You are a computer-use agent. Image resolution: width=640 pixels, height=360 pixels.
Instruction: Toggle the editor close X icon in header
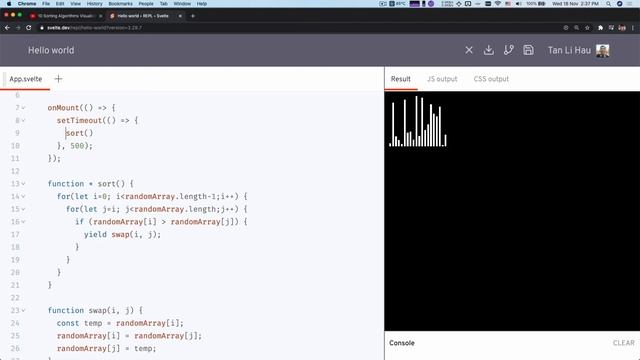tap(469, 50)
